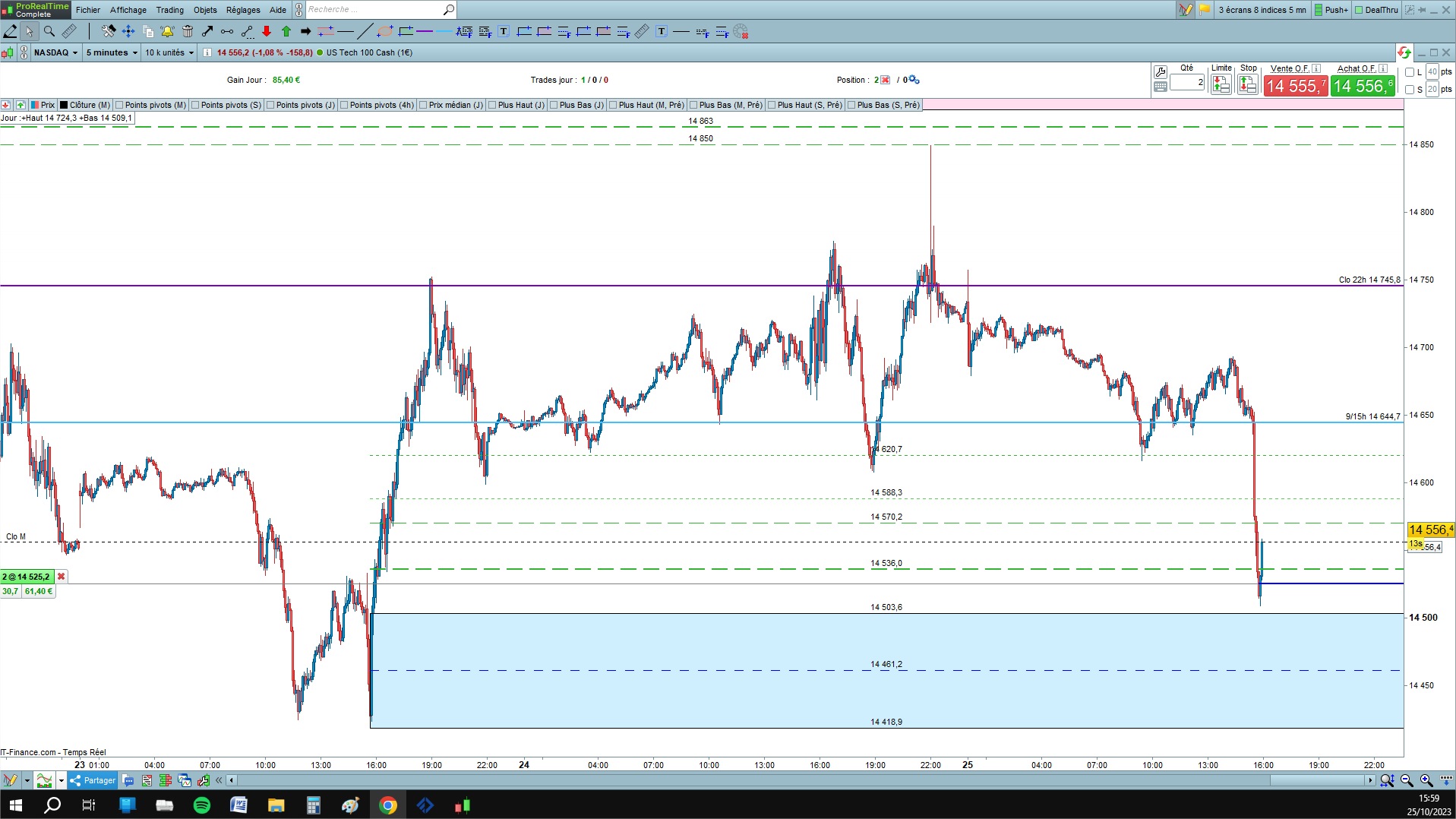Click the ruler measure tool
This screenshot has width=1456, height=819.
coord(69,31)
